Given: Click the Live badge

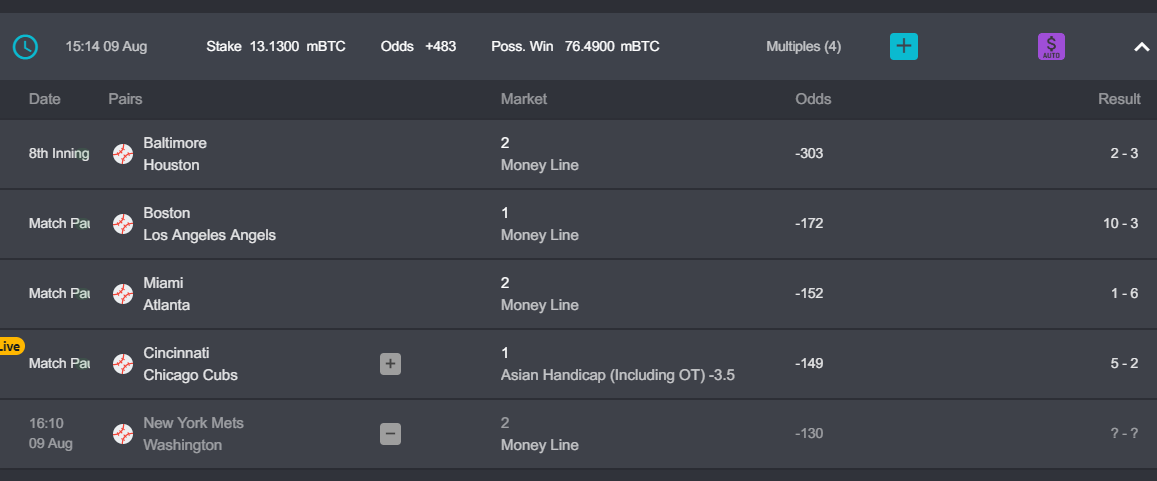Looking at the screenshot, I should coord(11,346).
